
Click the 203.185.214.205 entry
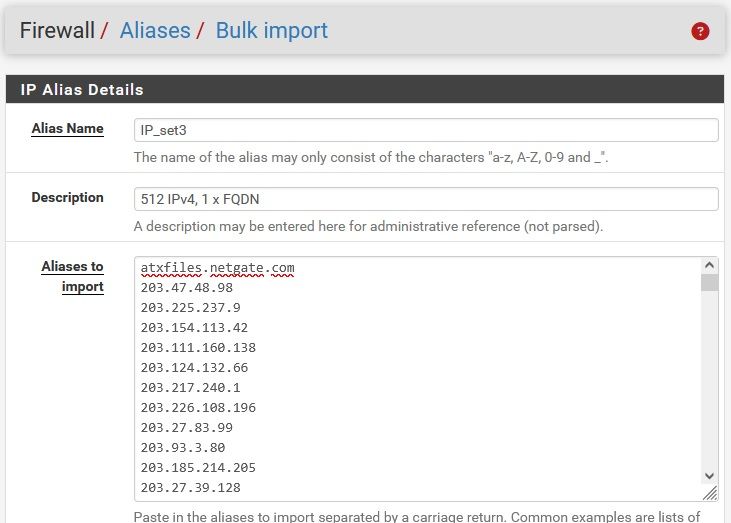(198, 467)
